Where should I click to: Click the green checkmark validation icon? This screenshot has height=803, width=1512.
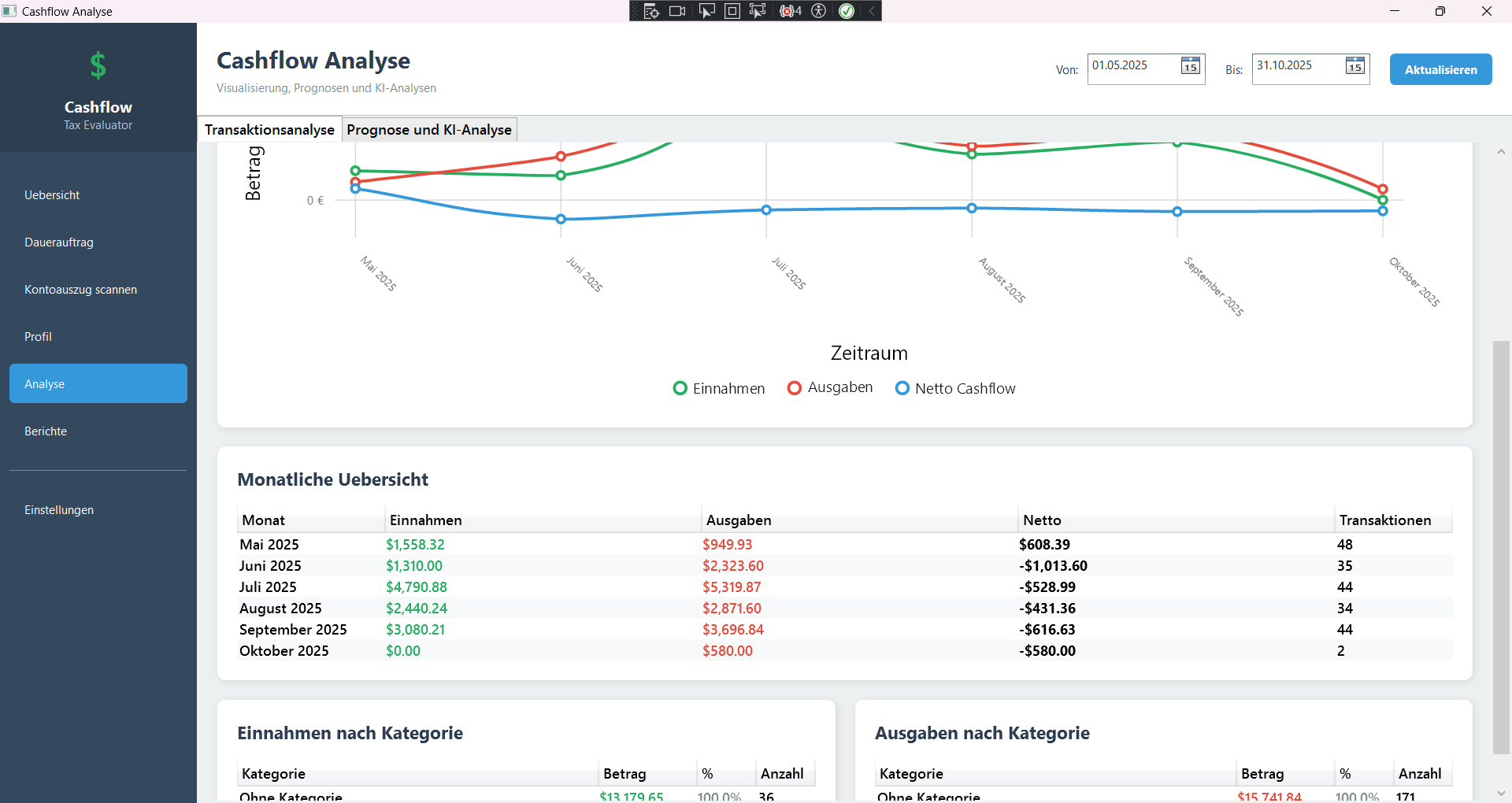pos(847,11)
